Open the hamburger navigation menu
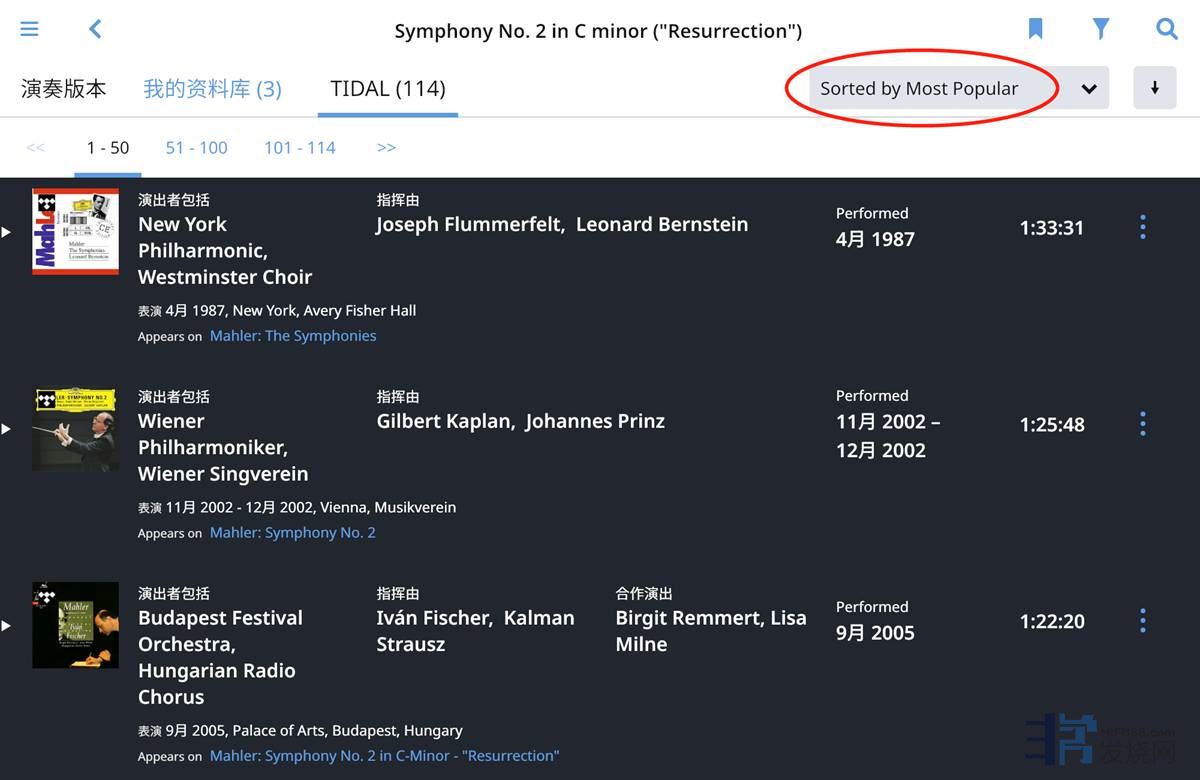Screen dimensions: 1200x780 click(x=30, y=29)
